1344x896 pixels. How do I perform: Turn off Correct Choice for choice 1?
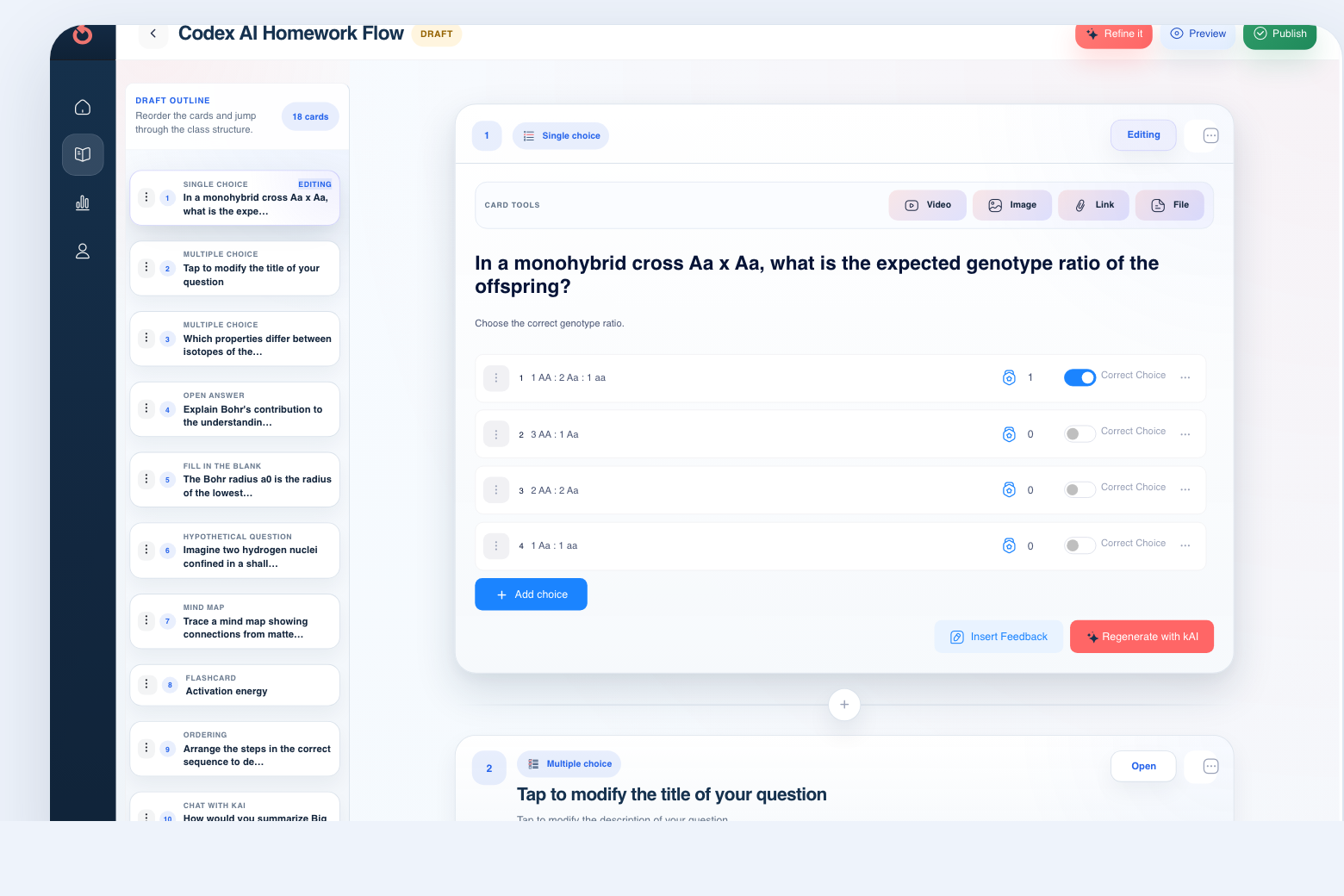coord(1080,377)
